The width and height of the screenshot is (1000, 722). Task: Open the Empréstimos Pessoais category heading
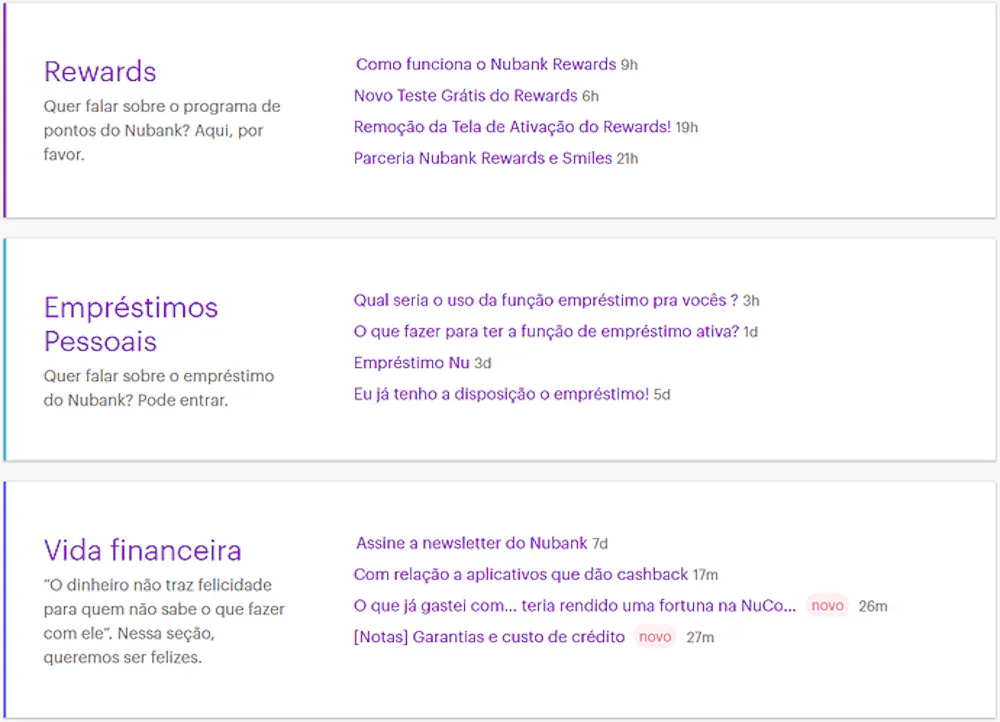(131, 324)
